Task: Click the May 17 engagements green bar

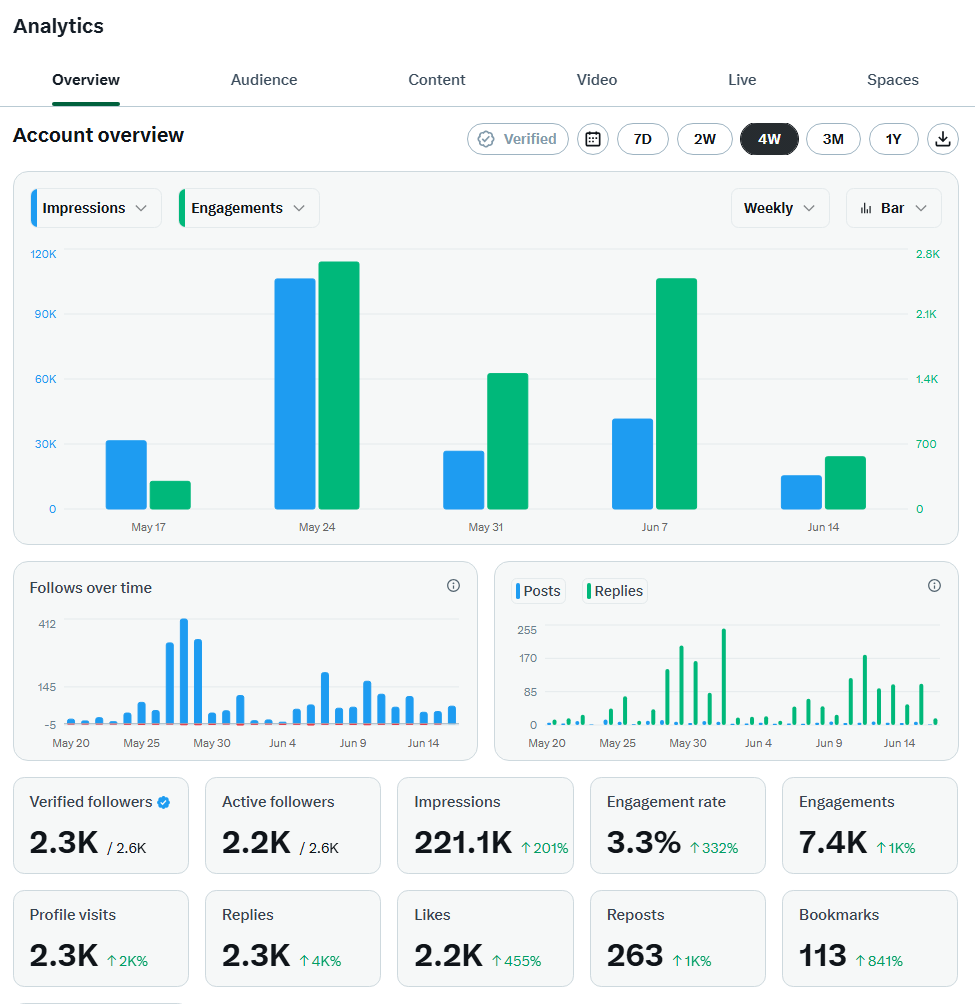Action: point(170,495)
